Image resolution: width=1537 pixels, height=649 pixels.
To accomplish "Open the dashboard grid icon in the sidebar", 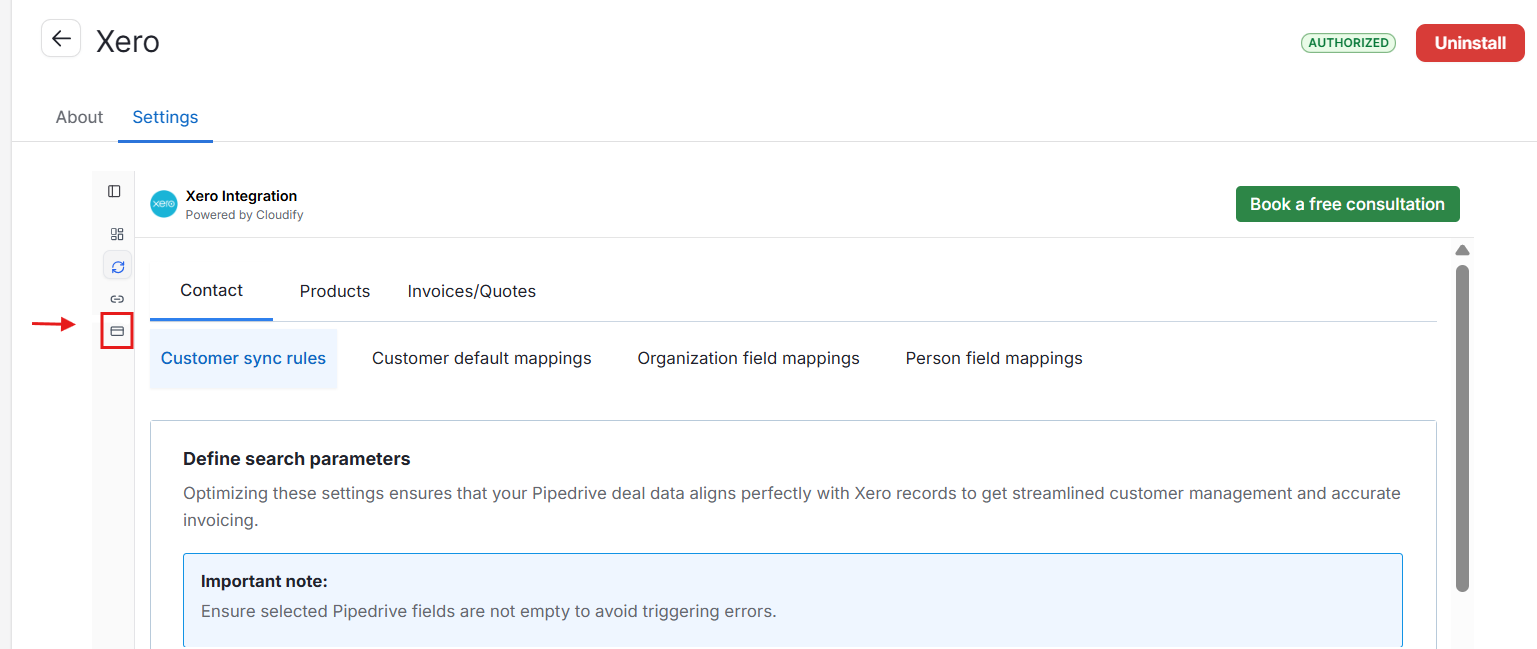I will point(117,234).
